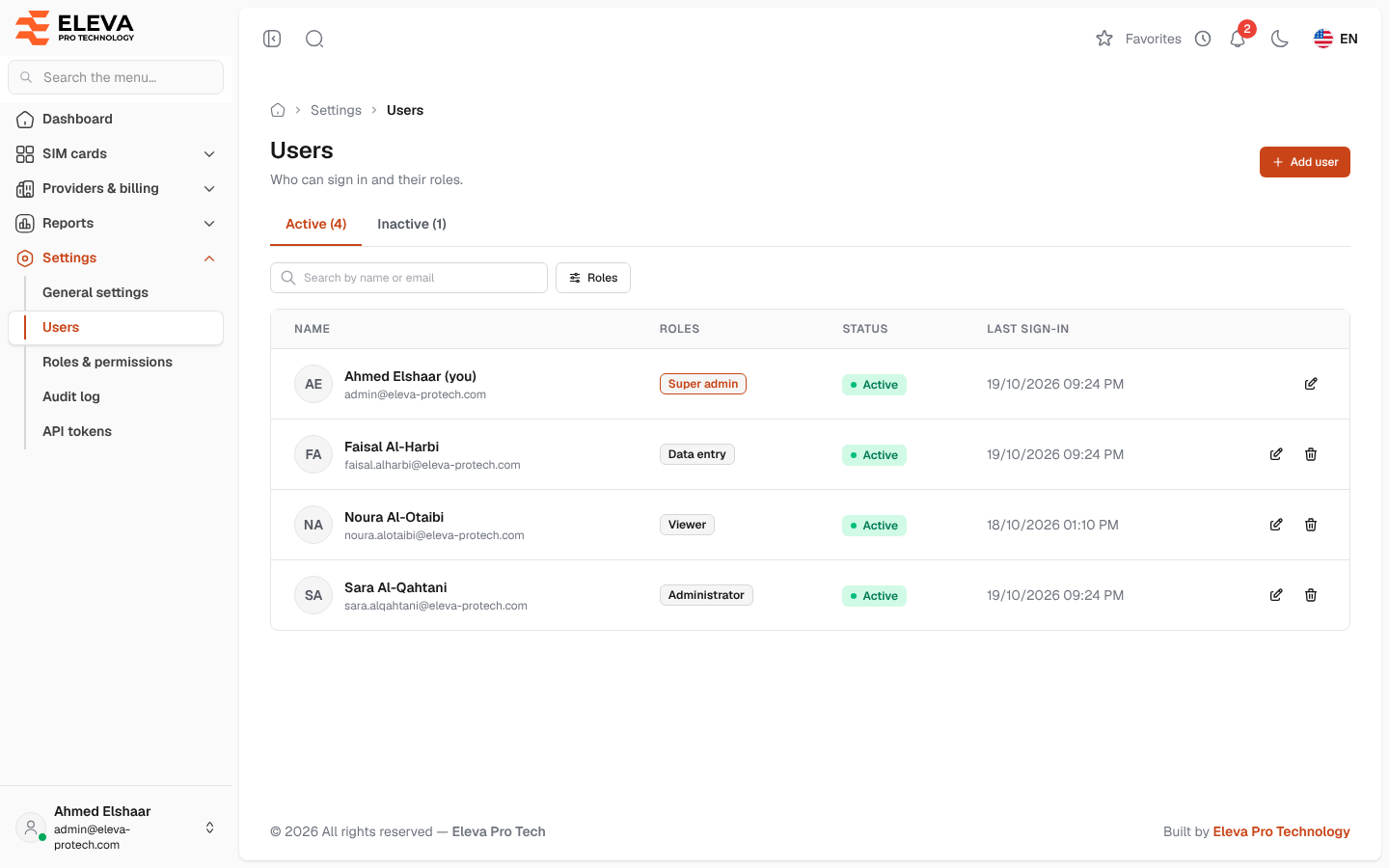The image size is (1389, 868).
Task: Click the Settings breadcrumb link
Action: click(x=336, y=110)
